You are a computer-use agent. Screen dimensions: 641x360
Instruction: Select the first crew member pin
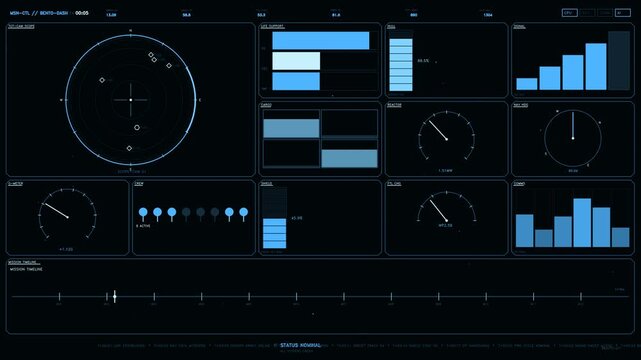coord(143,214)
